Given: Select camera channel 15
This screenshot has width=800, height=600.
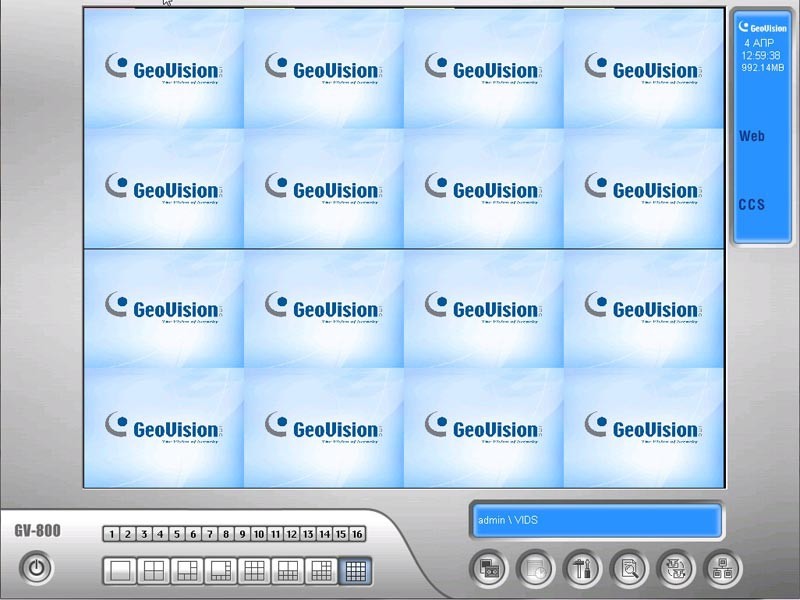Looking at the screenshot, I should tap(341, 534).
